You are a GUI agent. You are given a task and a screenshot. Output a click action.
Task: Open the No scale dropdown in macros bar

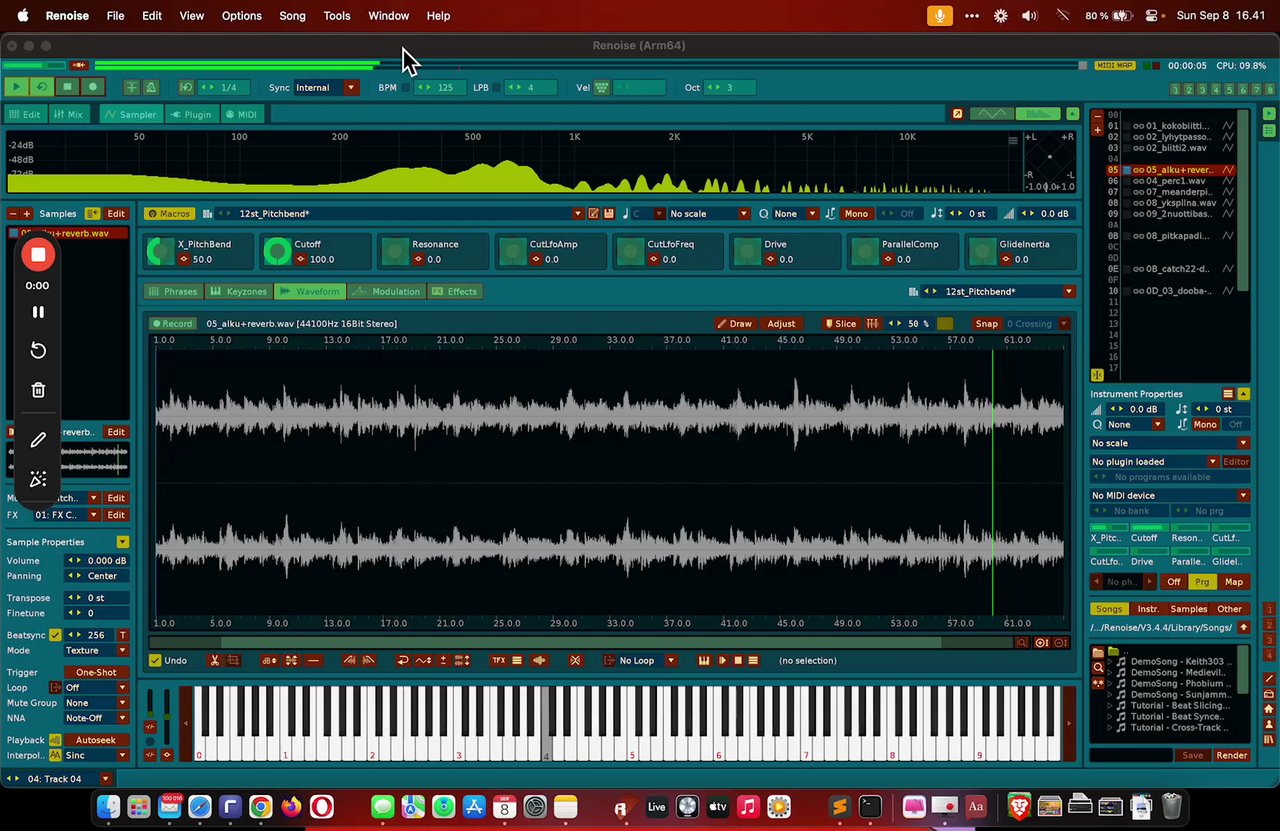pyautogui.click(x=709, y=213)
